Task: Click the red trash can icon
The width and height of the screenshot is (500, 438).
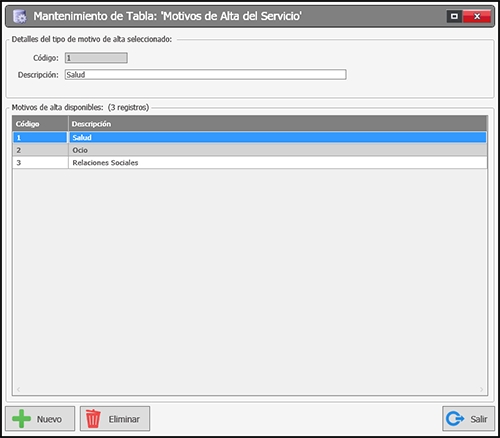Action: tap(93, 419)
